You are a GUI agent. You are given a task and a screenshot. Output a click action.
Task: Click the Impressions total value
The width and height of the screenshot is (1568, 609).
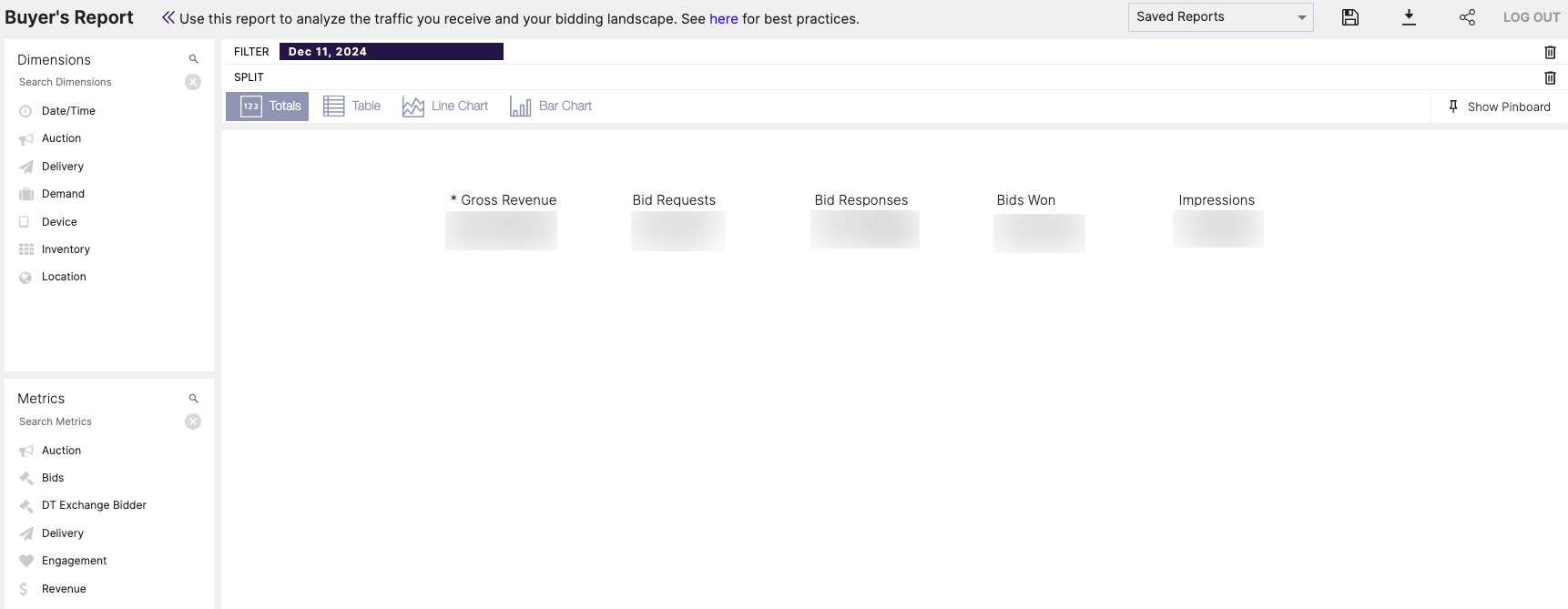1218,228
